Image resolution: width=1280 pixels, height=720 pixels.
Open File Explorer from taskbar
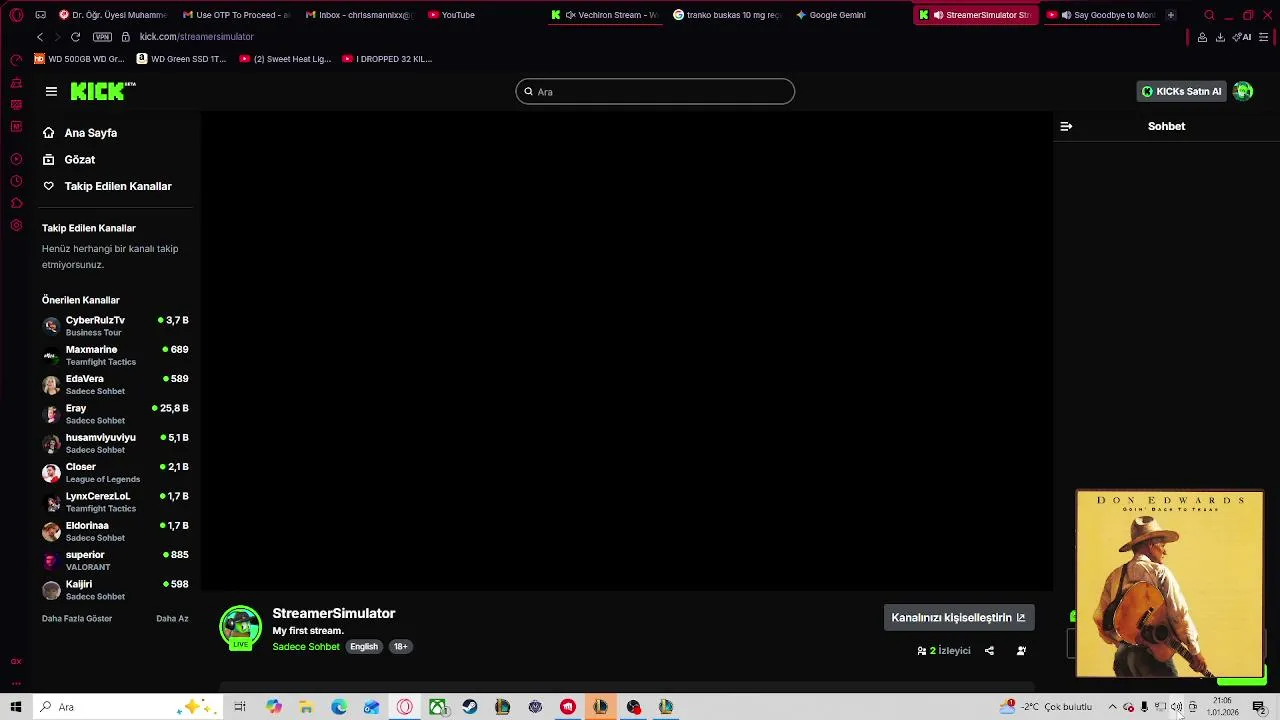[306, 707]
